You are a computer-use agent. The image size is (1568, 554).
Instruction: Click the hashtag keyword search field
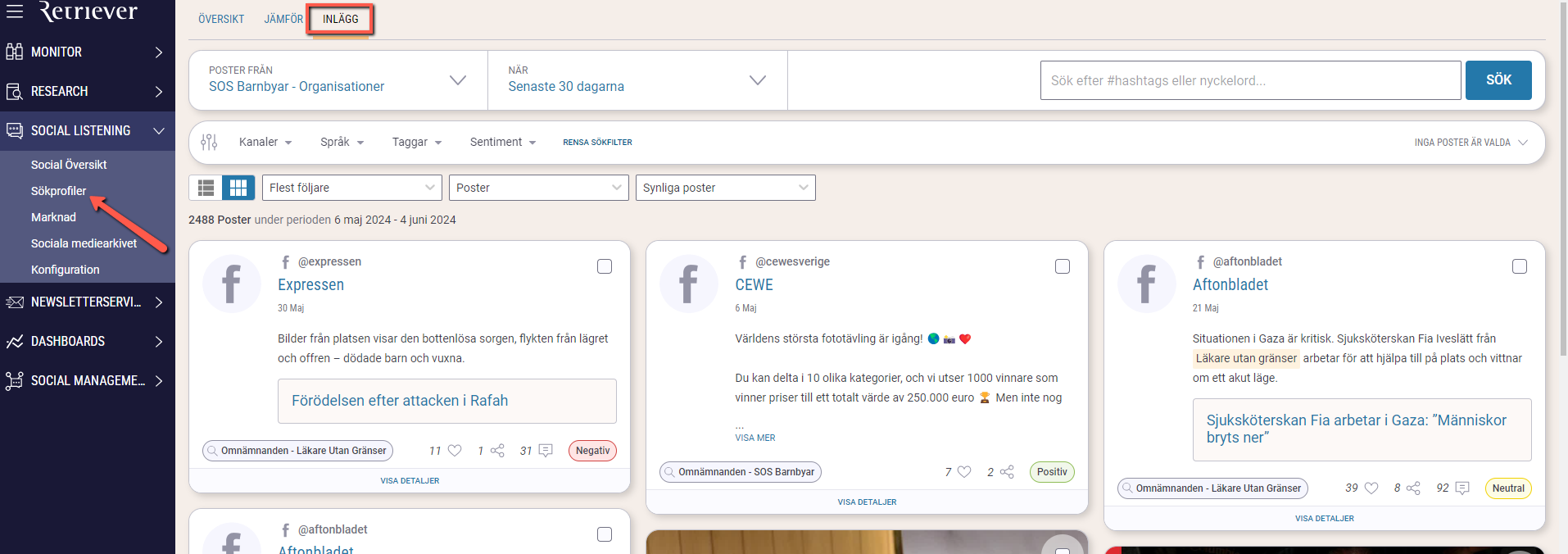click(x=1250, y=80)
